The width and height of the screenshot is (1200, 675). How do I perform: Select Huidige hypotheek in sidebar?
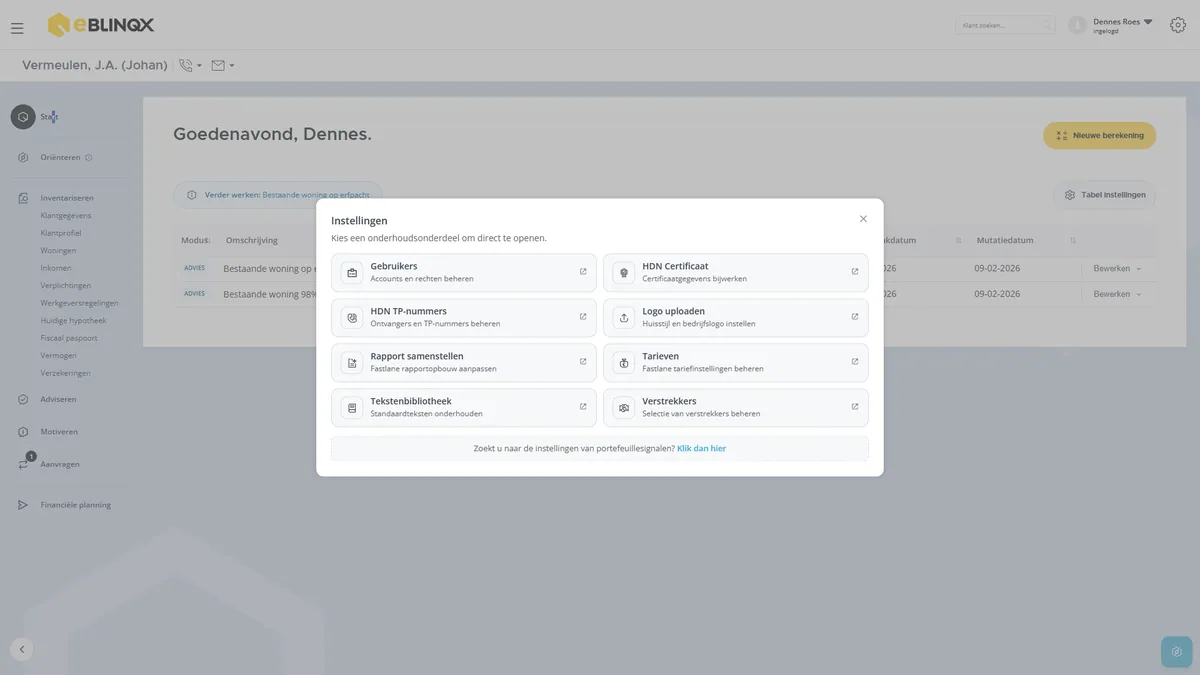click(x=73, y=321)
